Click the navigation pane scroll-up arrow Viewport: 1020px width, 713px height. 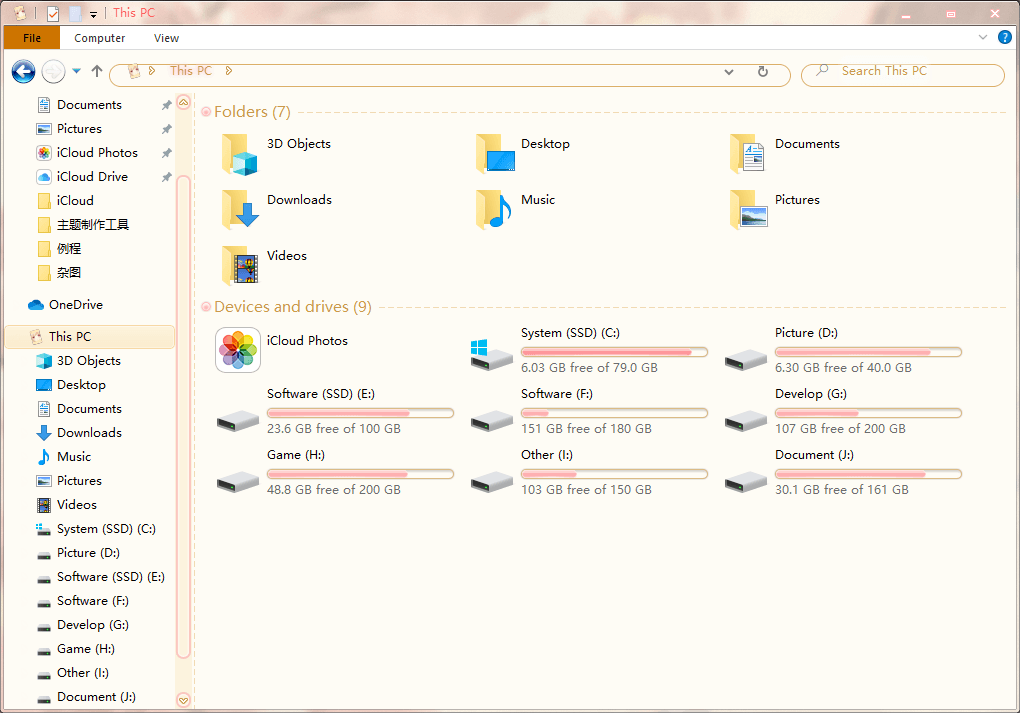click(x=183, y=102)
